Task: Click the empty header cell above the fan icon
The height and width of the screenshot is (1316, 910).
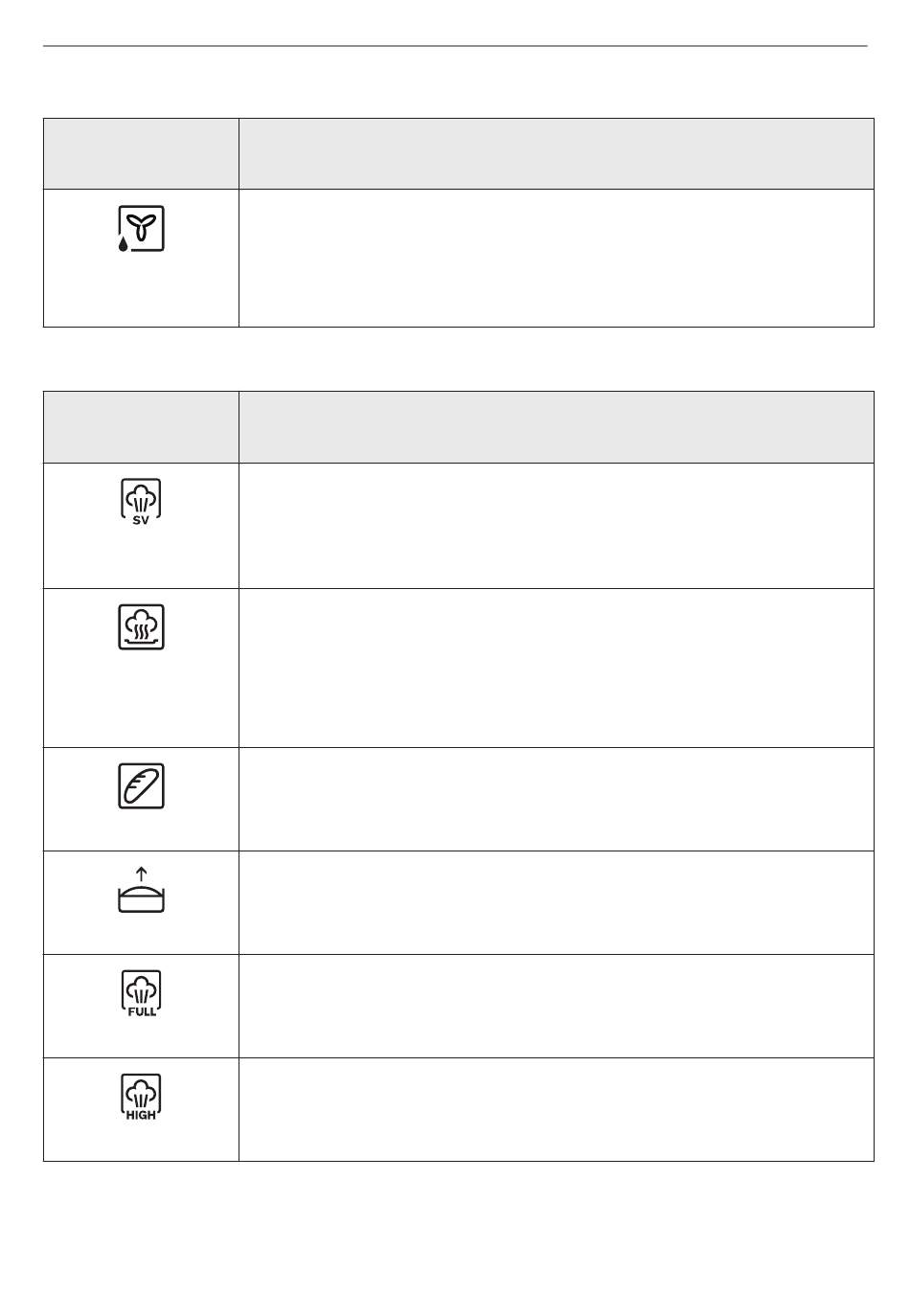Action: 141,153
